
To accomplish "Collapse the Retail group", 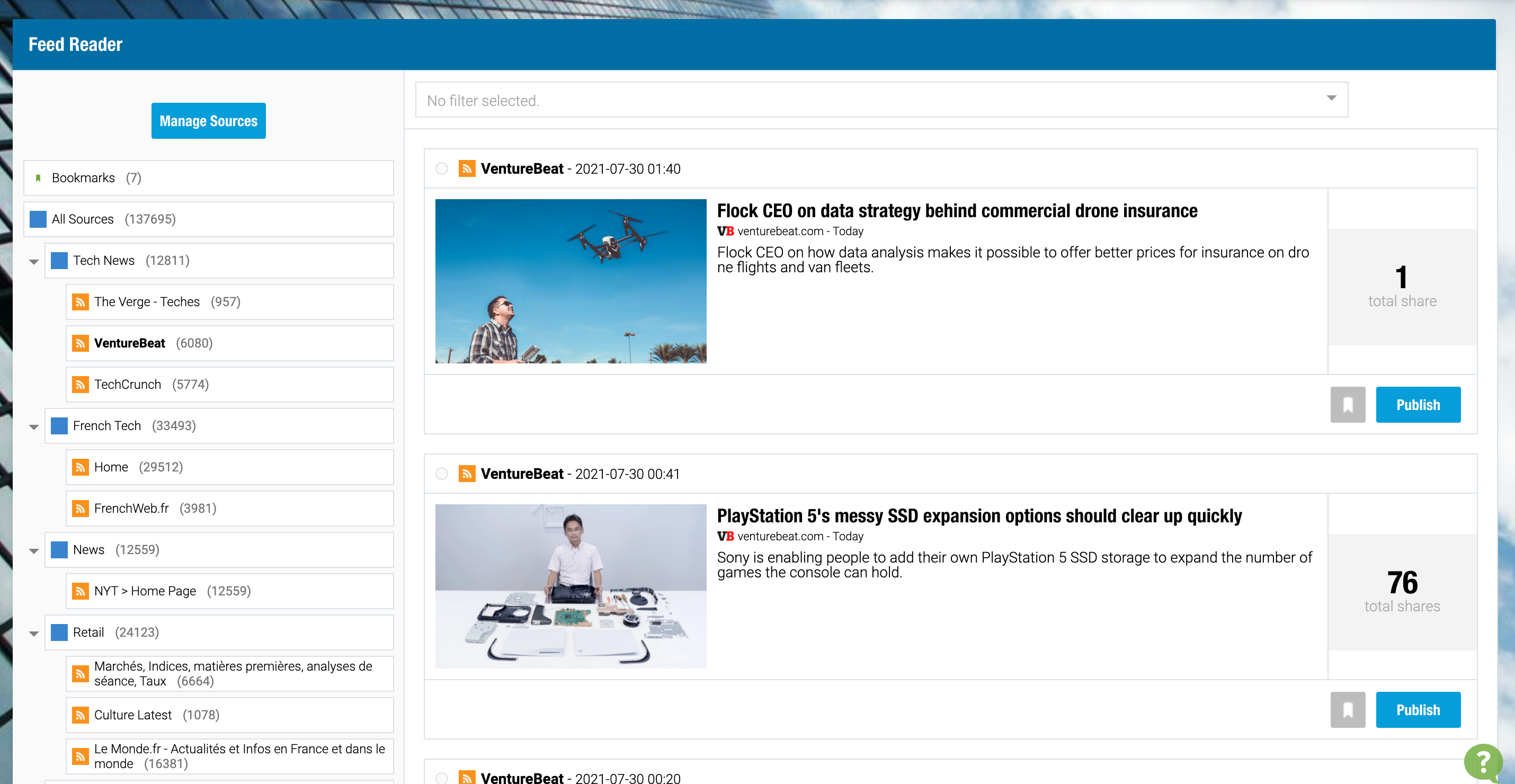I will point(34,634).
